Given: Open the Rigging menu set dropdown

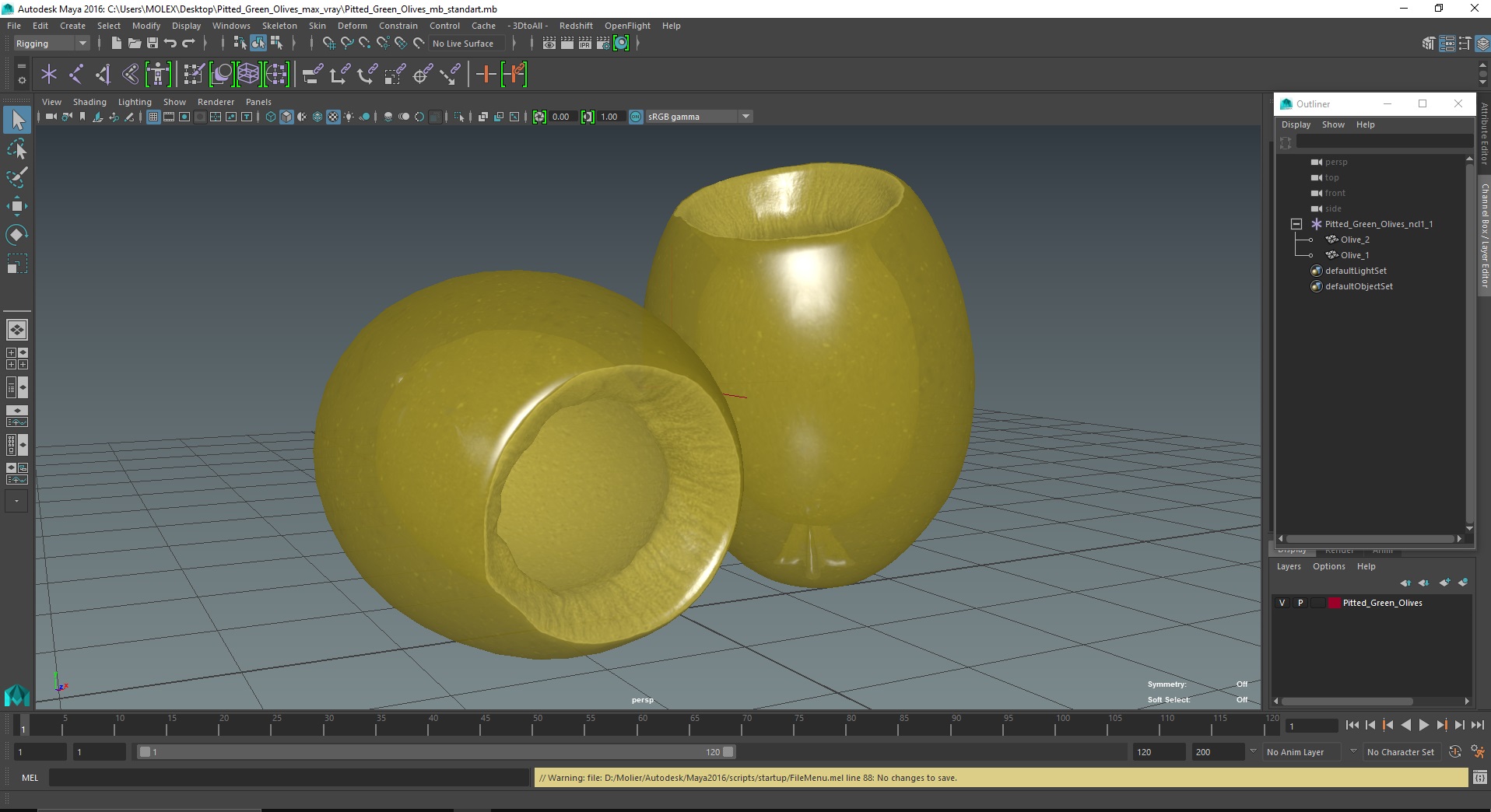Looking at the screenshot, I should coord(51,44).
